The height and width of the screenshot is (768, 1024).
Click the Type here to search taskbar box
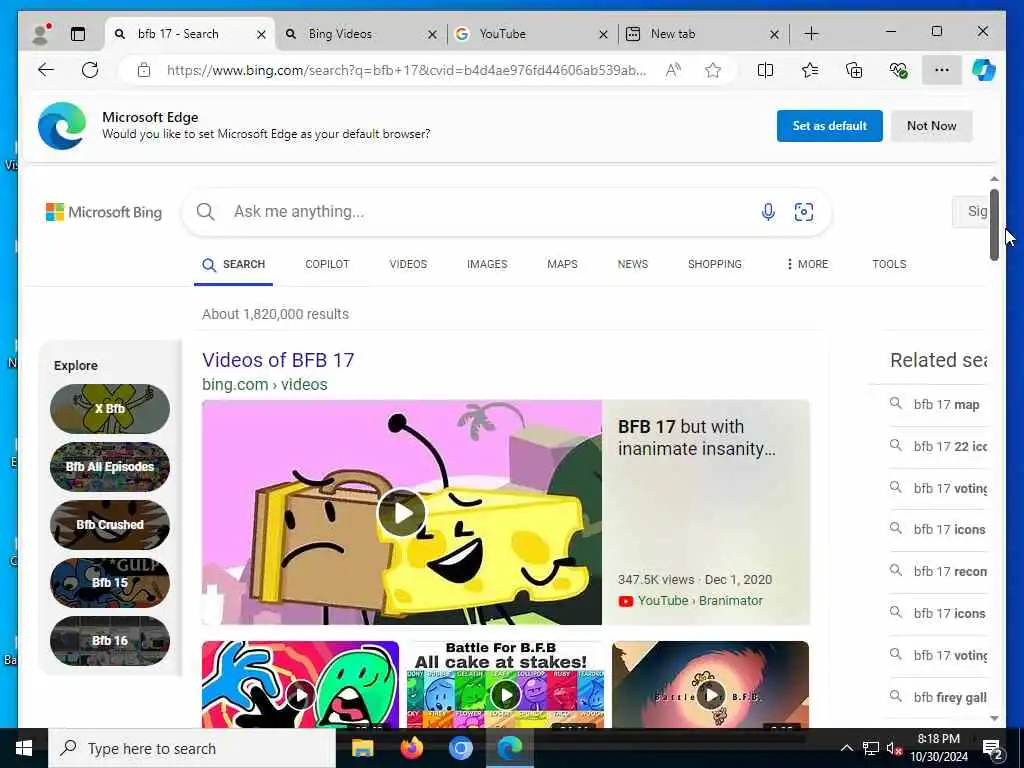click(192, 748)
